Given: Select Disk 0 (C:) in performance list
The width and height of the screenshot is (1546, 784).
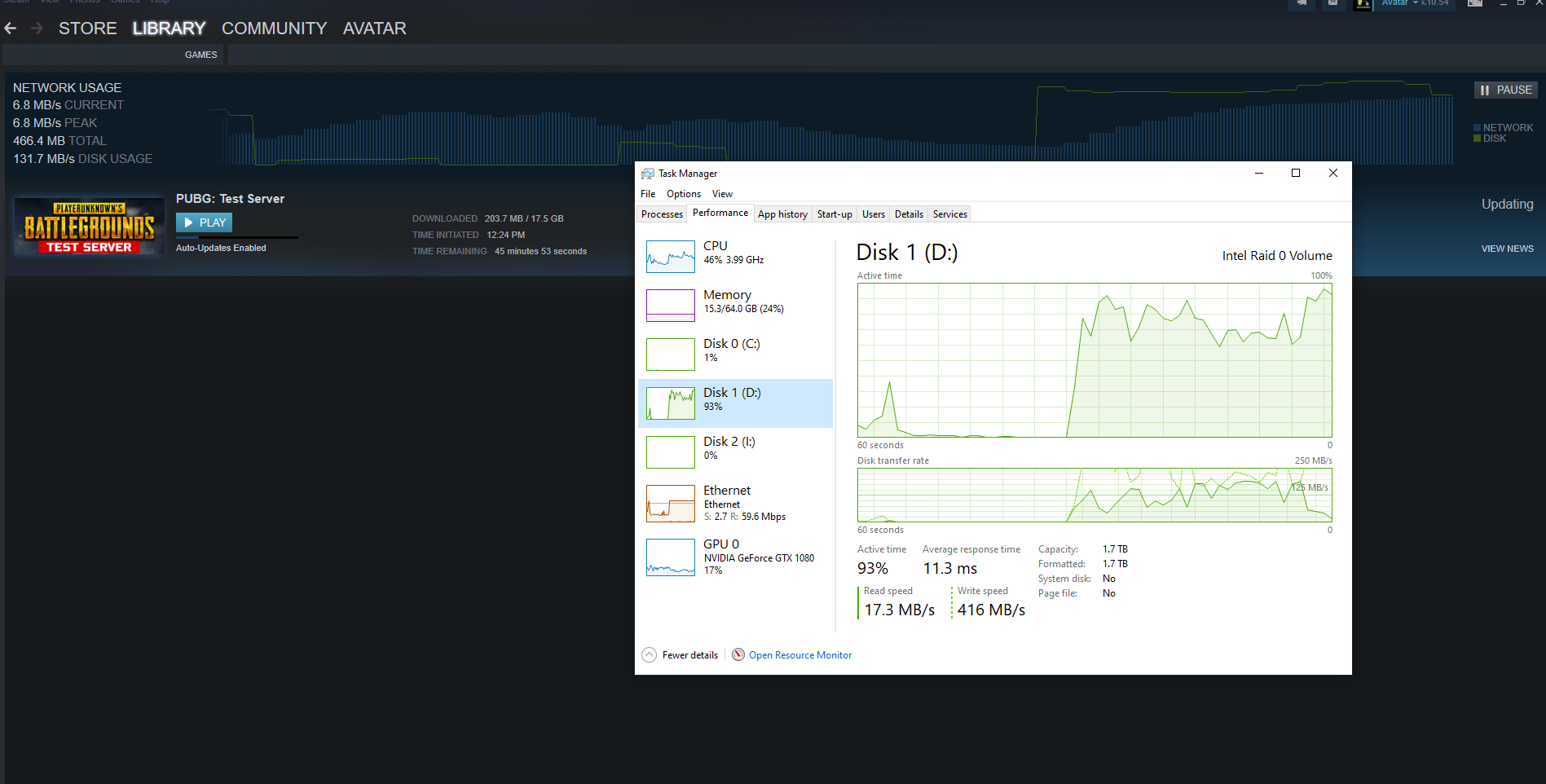Looking at the screenshot, I should tap(735, 355).
